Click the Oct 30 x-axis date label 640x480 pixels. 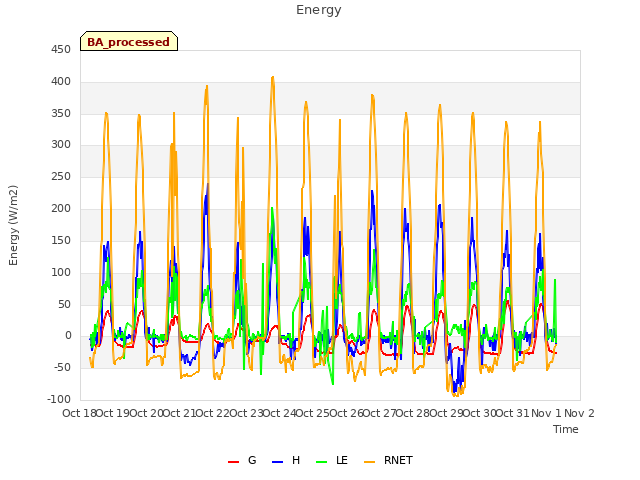480,413
